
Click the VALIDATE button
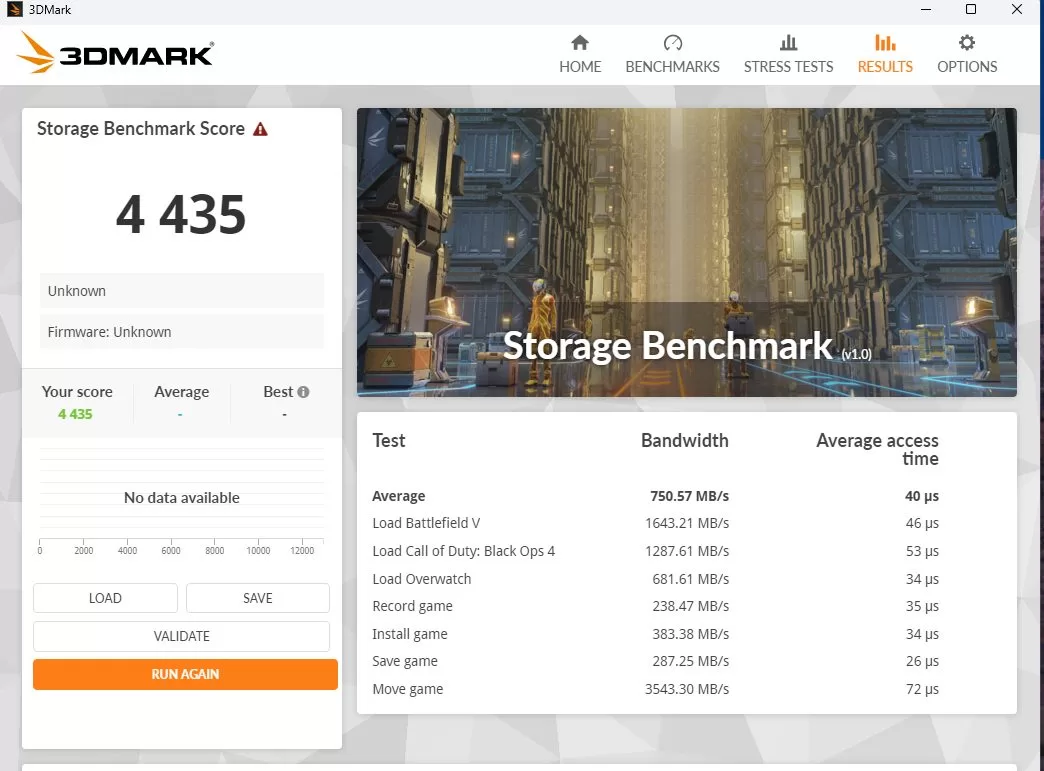pos(181,636)
